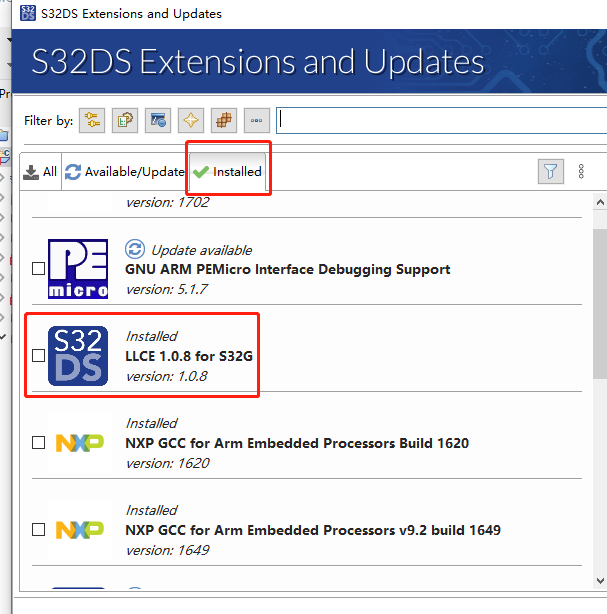Click the funnel filter button

551,172
